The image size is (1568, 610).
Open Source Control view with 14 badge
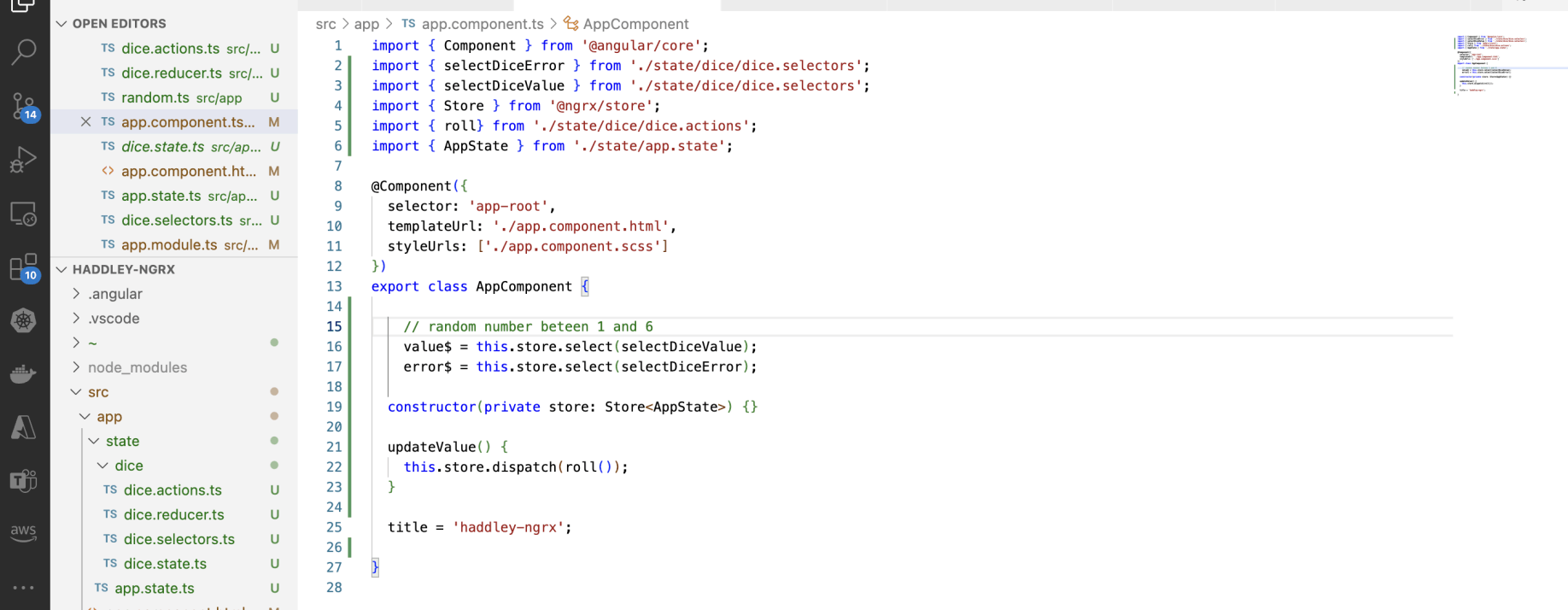pyautogui.click(x=23, y=107)
